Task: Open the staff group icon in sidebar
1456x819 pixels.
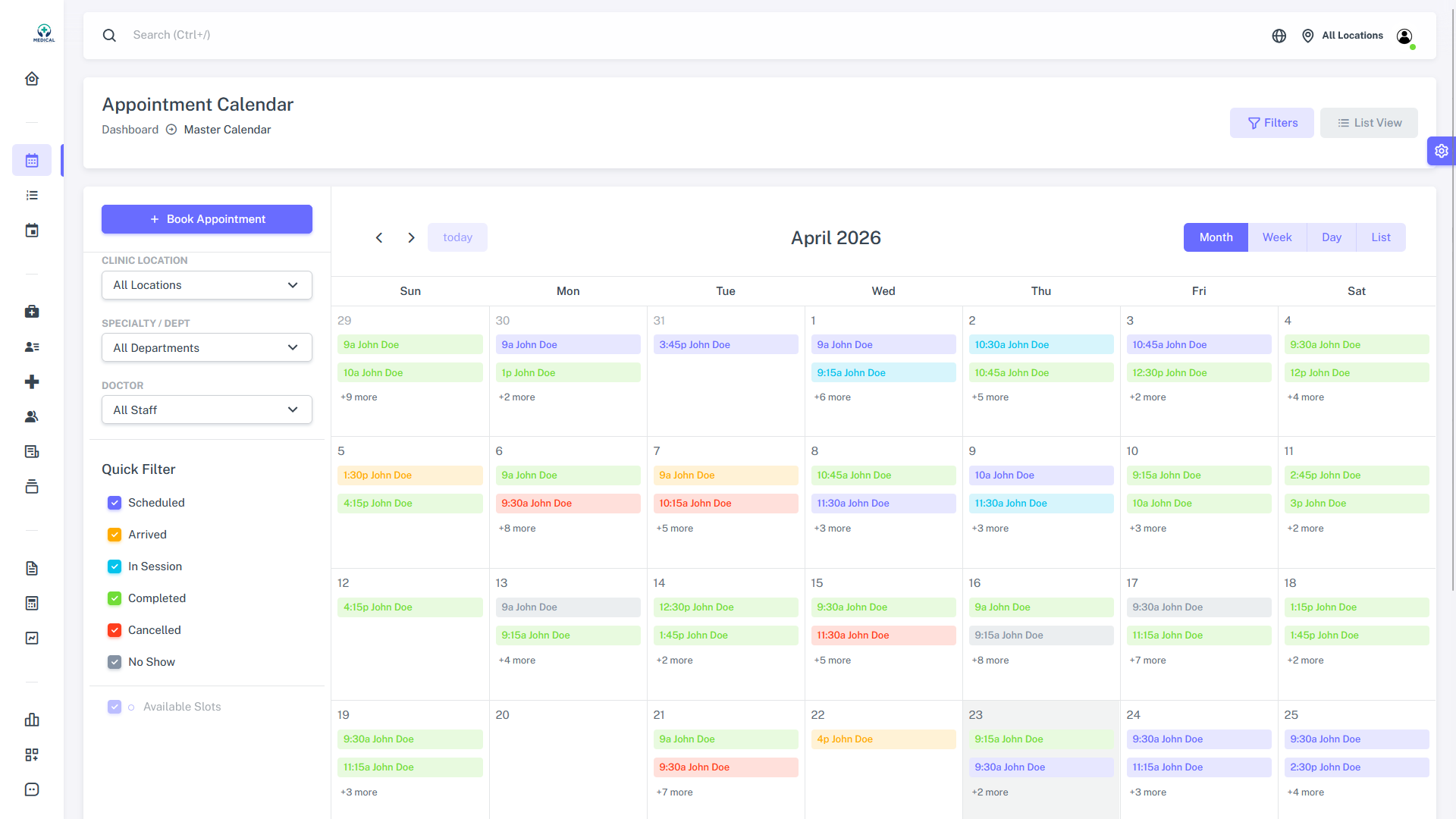Action: point(32,416)
